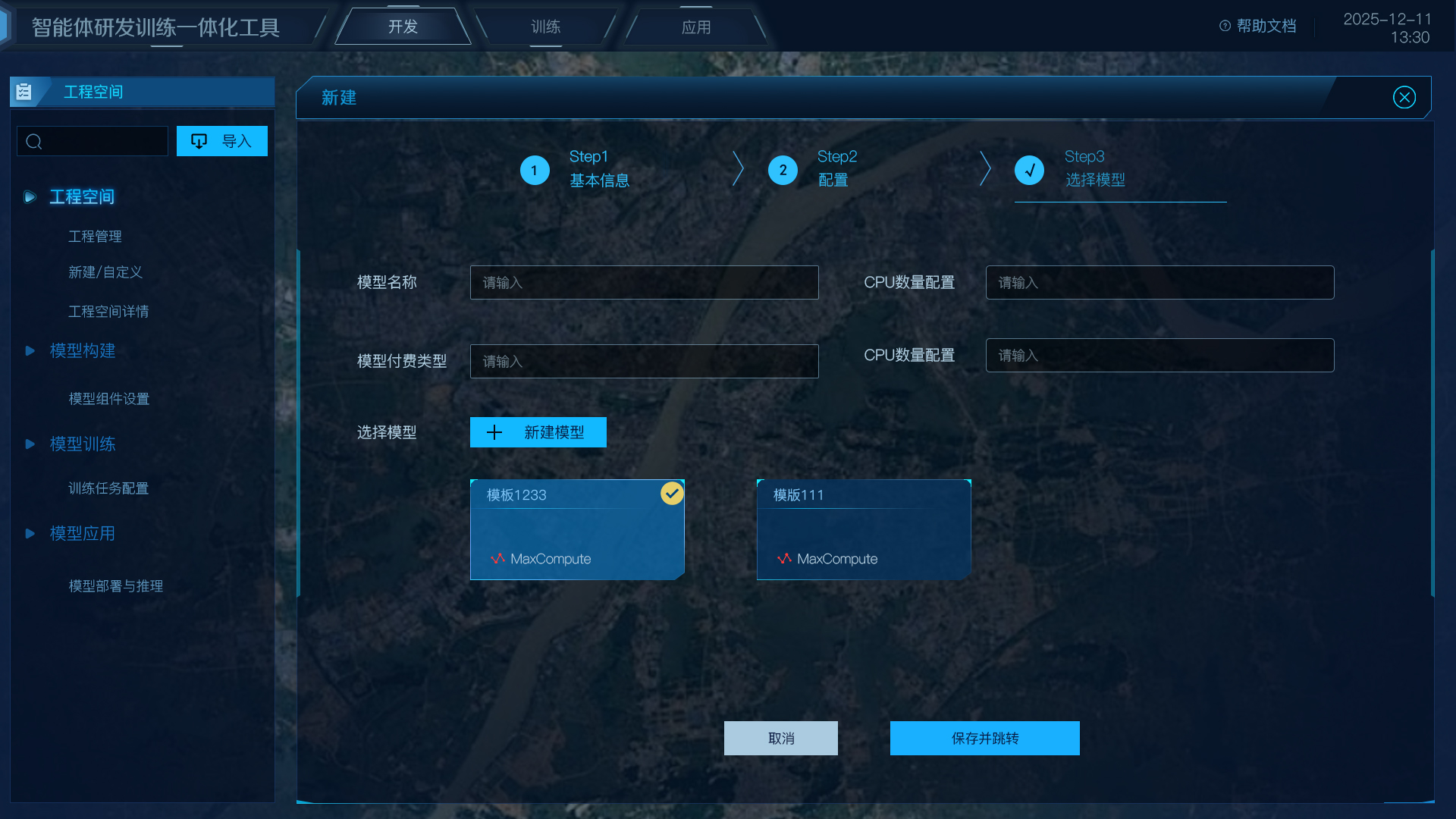Select the 模版111 model template card
Image resolution: width=1456 pixels, height=819 pixels.
click(863, 530)
